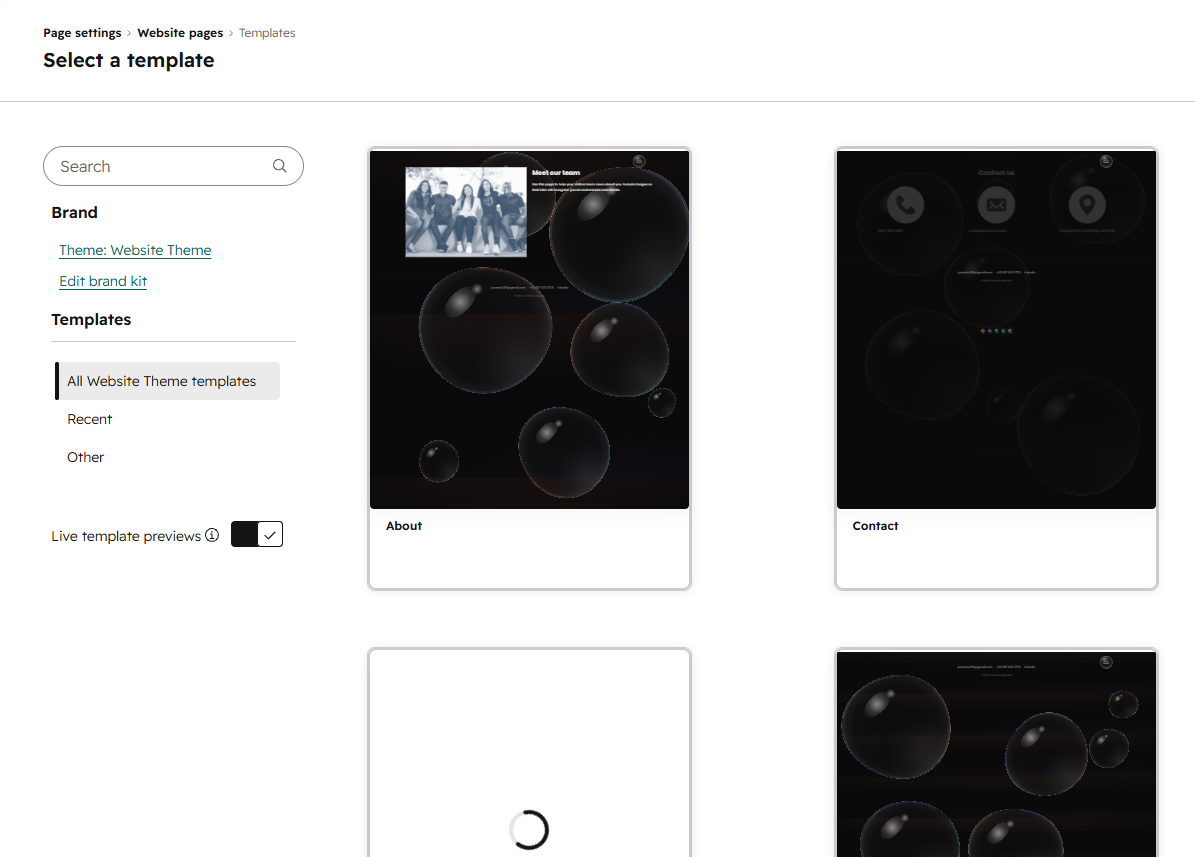
Task: Choose the Contact template thumbnail
Action: point(996,329)
